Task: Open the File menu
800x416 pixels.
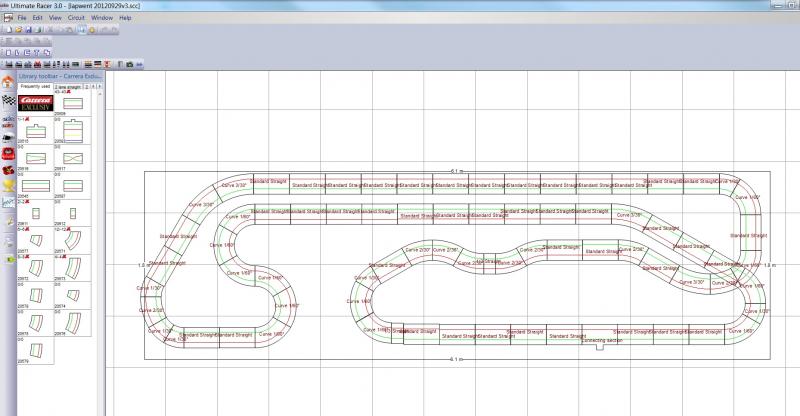Action: pos(22,18)
